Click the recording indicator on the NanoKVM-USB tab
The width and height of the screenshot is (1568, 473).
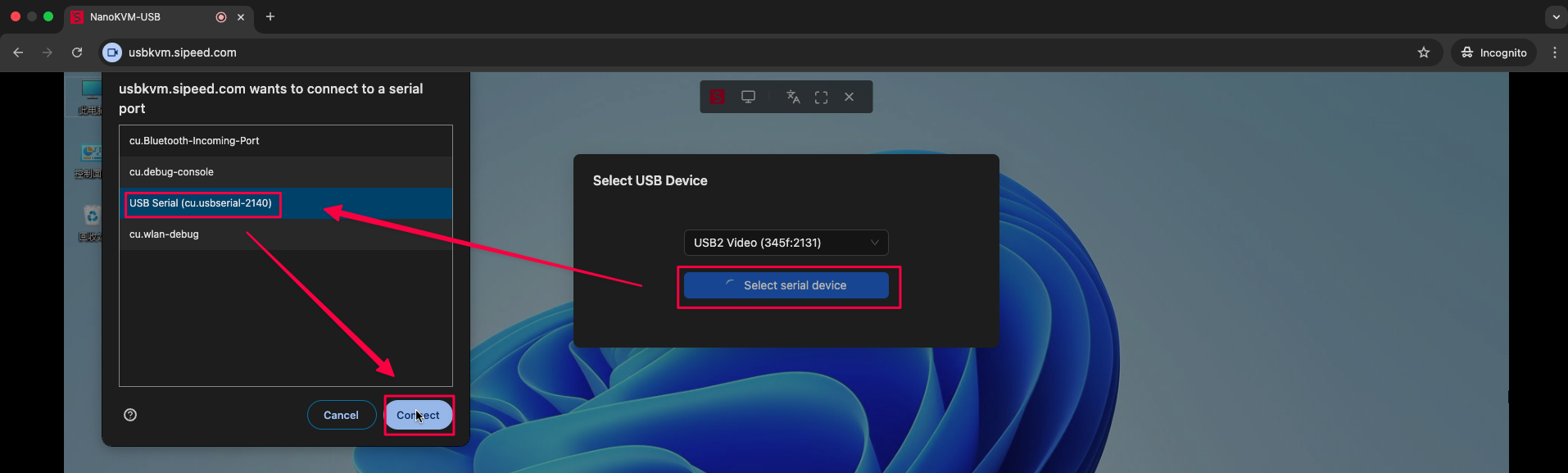(x=221, y=16)
